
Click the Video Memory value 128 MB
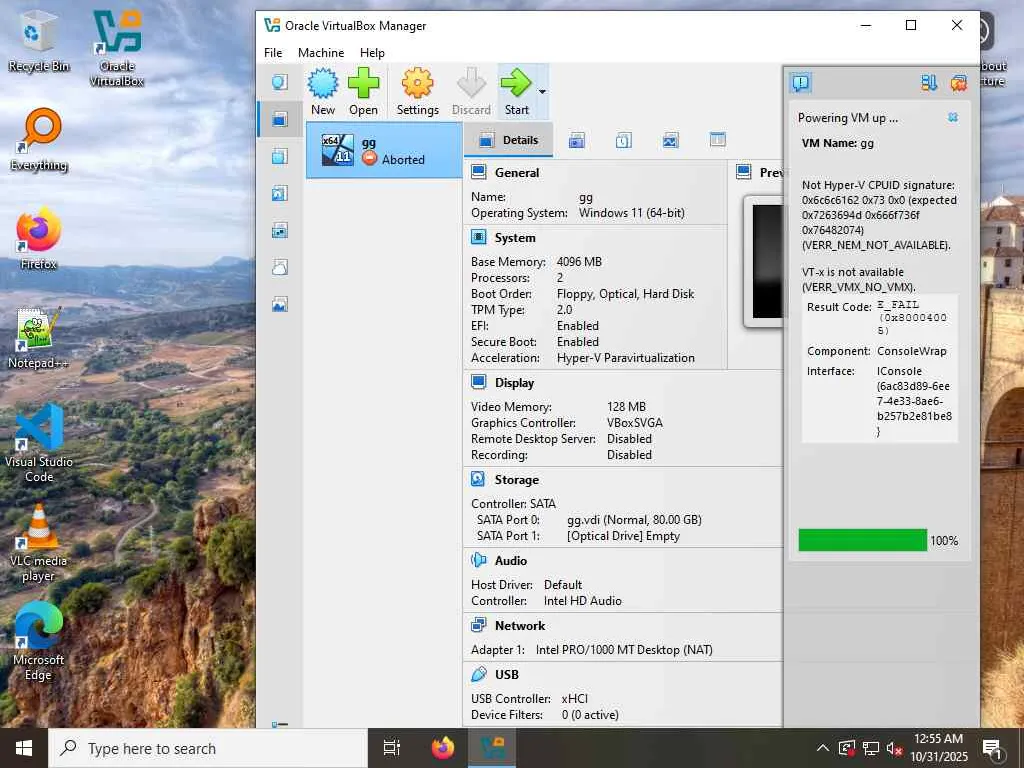click(x=626, y=406)
